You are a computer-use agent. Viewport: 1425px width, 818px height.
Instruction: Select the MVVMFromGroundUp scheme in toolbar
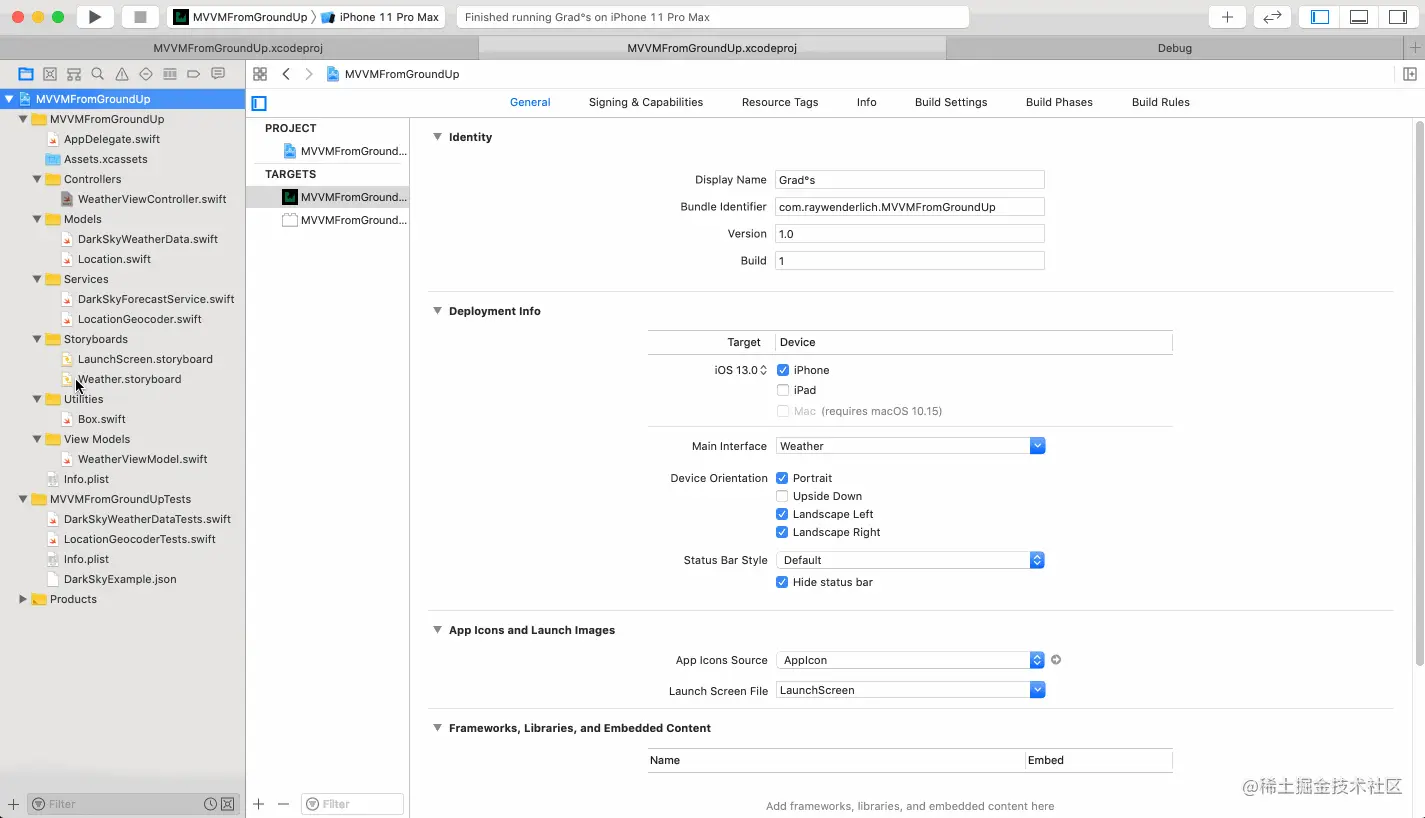pyautogui.click(x=240, y=17)
